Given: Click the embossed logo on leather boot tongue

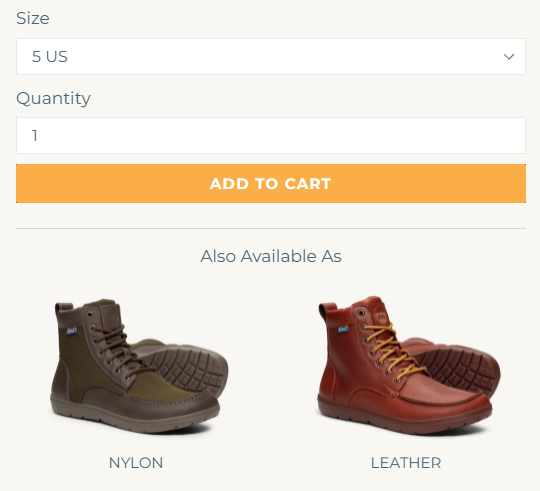Looking at the screenshot, I should point(380,315).
